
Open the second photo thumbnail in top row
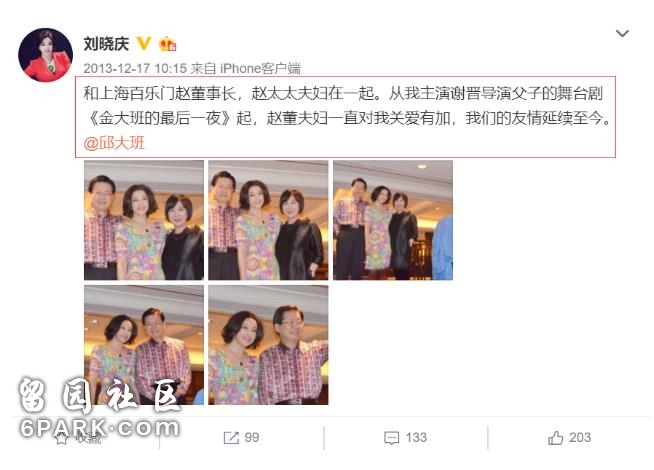pos(268,220)
